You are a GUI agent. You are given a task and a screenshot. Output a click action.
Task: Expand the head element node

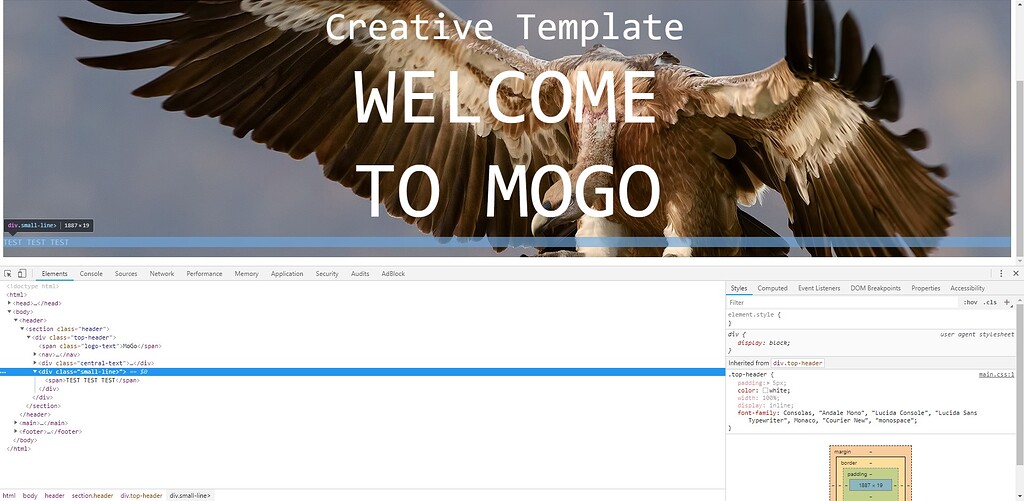coord(9,303)
